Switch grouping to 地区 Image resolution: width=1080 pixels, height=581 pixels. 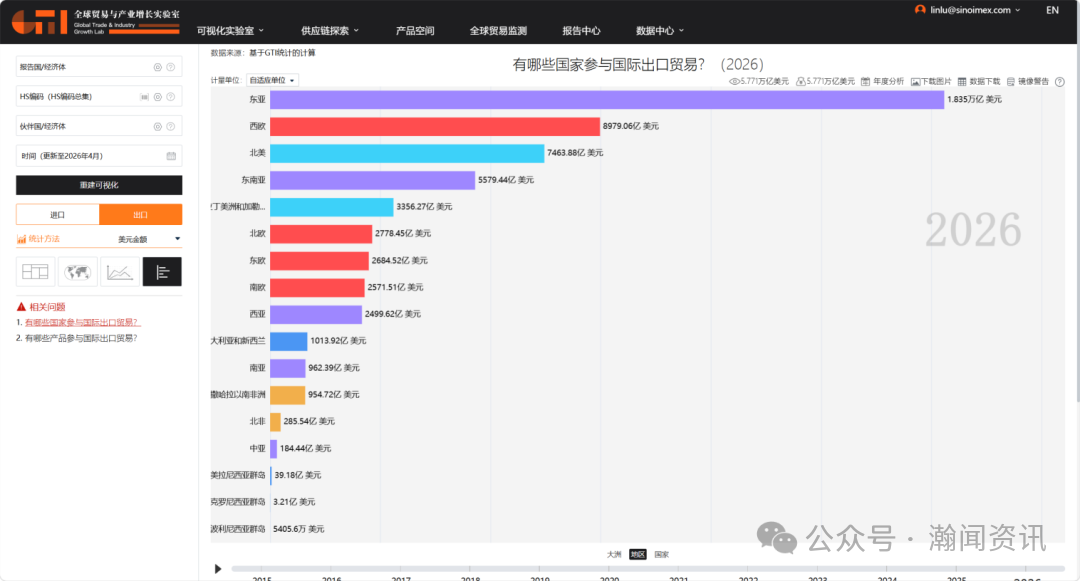[638, 554]
